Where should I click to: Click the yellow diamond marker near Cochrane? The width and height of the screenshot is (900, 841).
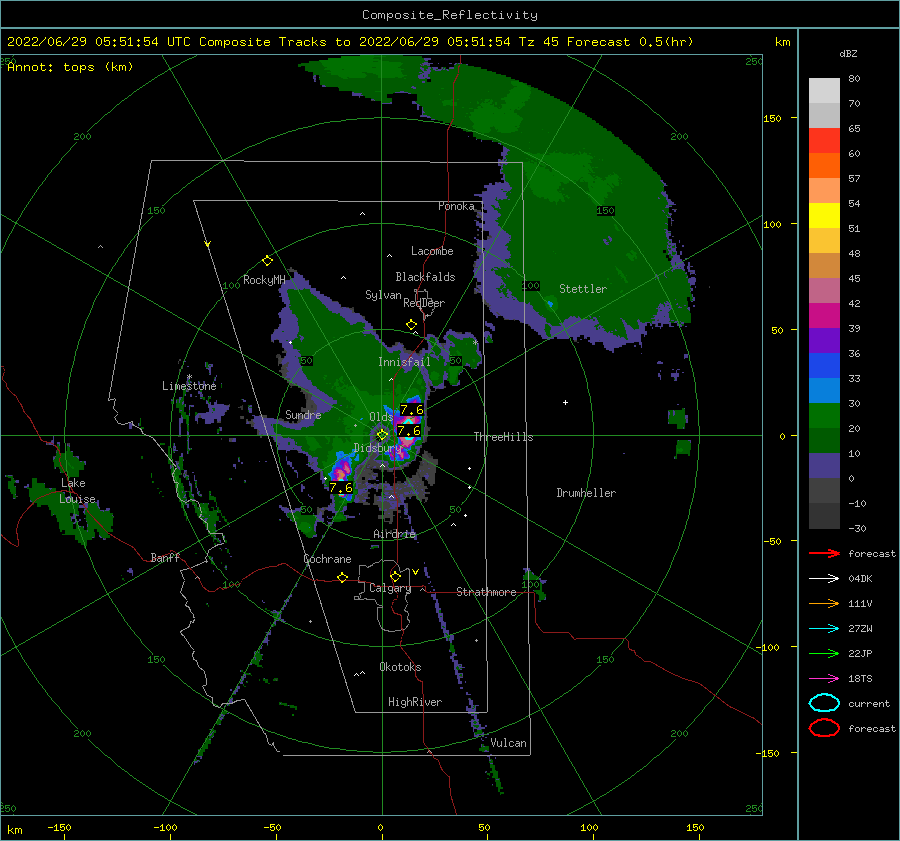[x=342, y=578]
